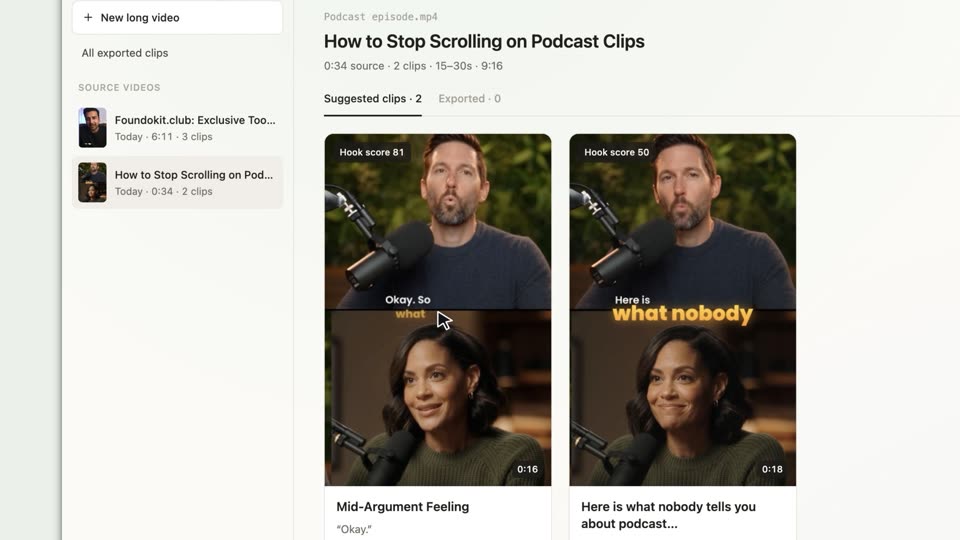960x540 pixels.
Task: Click the plus icon beside New long video
Action: (x=88, y=18)
